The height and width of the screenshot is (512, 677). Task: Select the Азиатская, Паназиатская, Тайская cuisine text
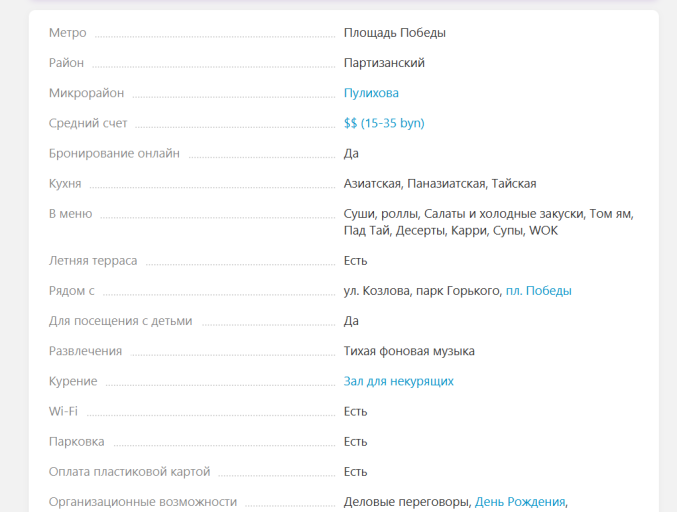pyautogui.click(x=440, y=183)
